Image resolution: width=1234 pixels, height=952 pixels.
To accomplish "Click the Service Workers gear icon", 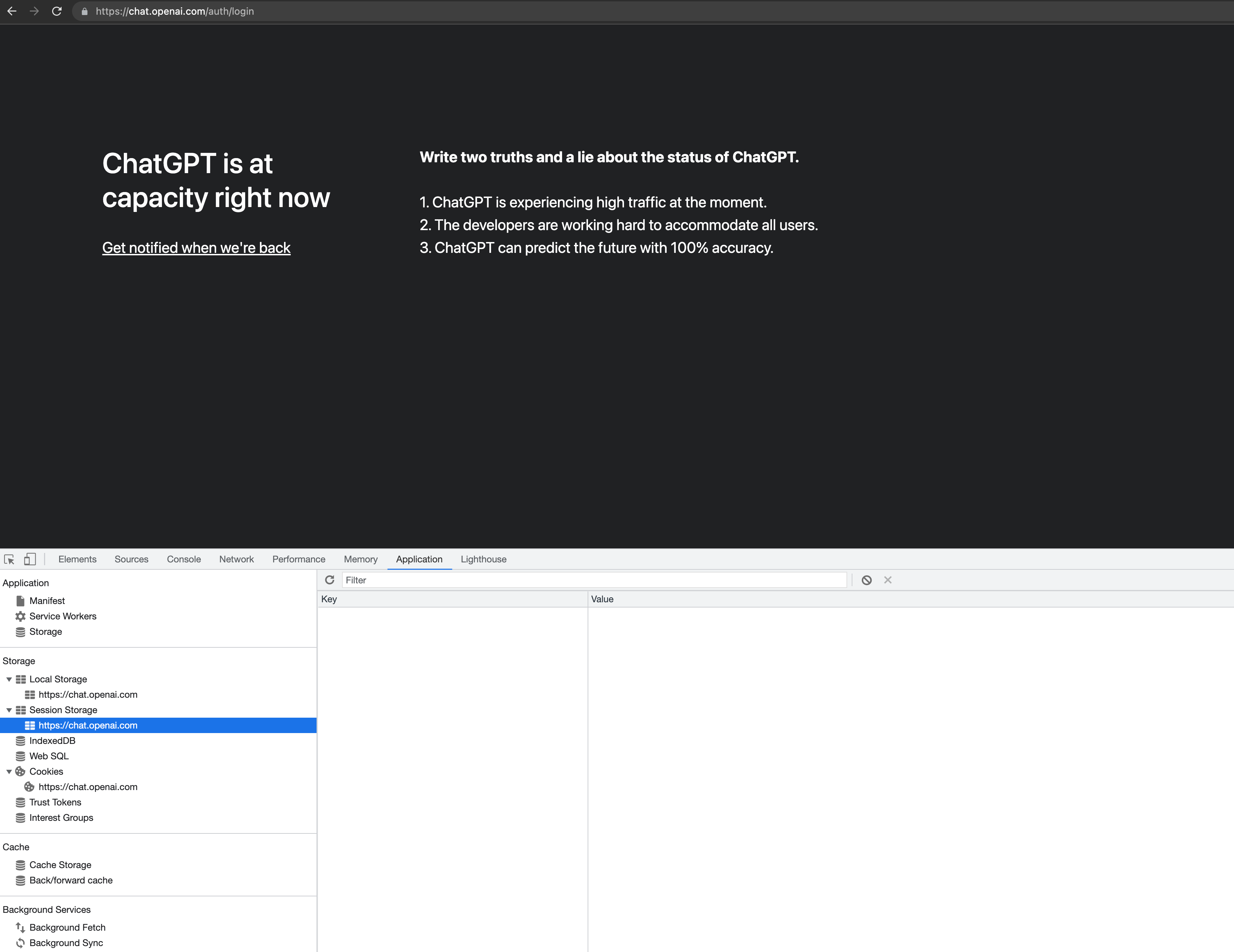I will pos(21,616).
